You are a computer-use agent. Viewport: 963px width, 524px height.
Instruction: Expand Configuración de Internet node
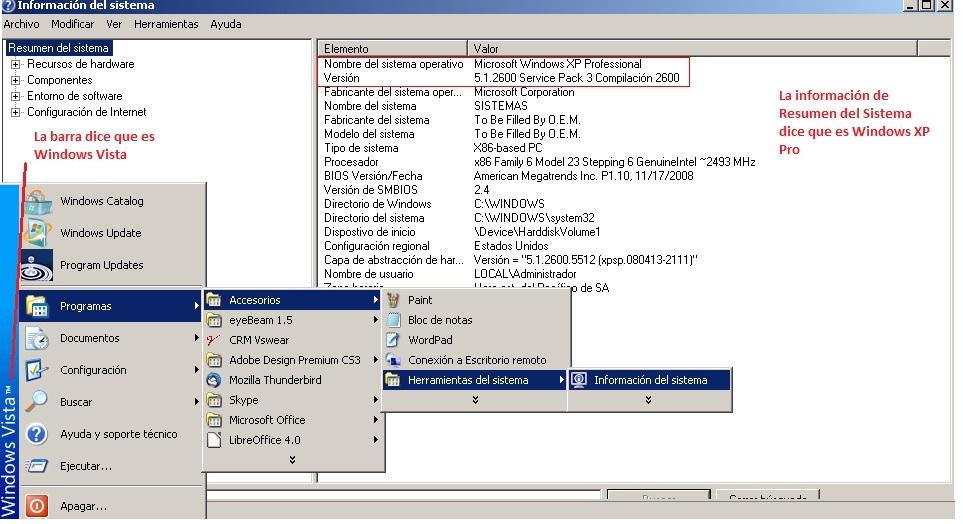click(16, 112)
